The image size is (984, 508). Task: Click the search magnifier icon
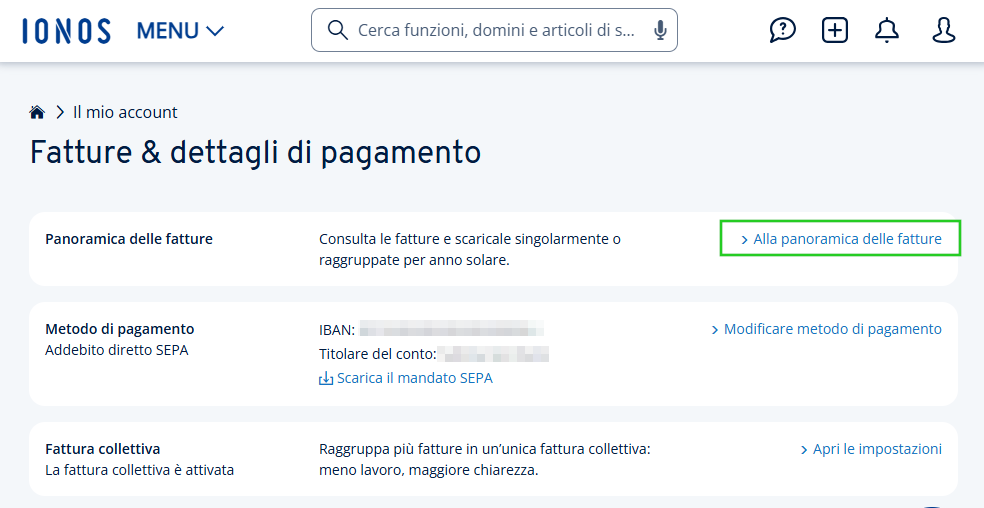[338, 30]
